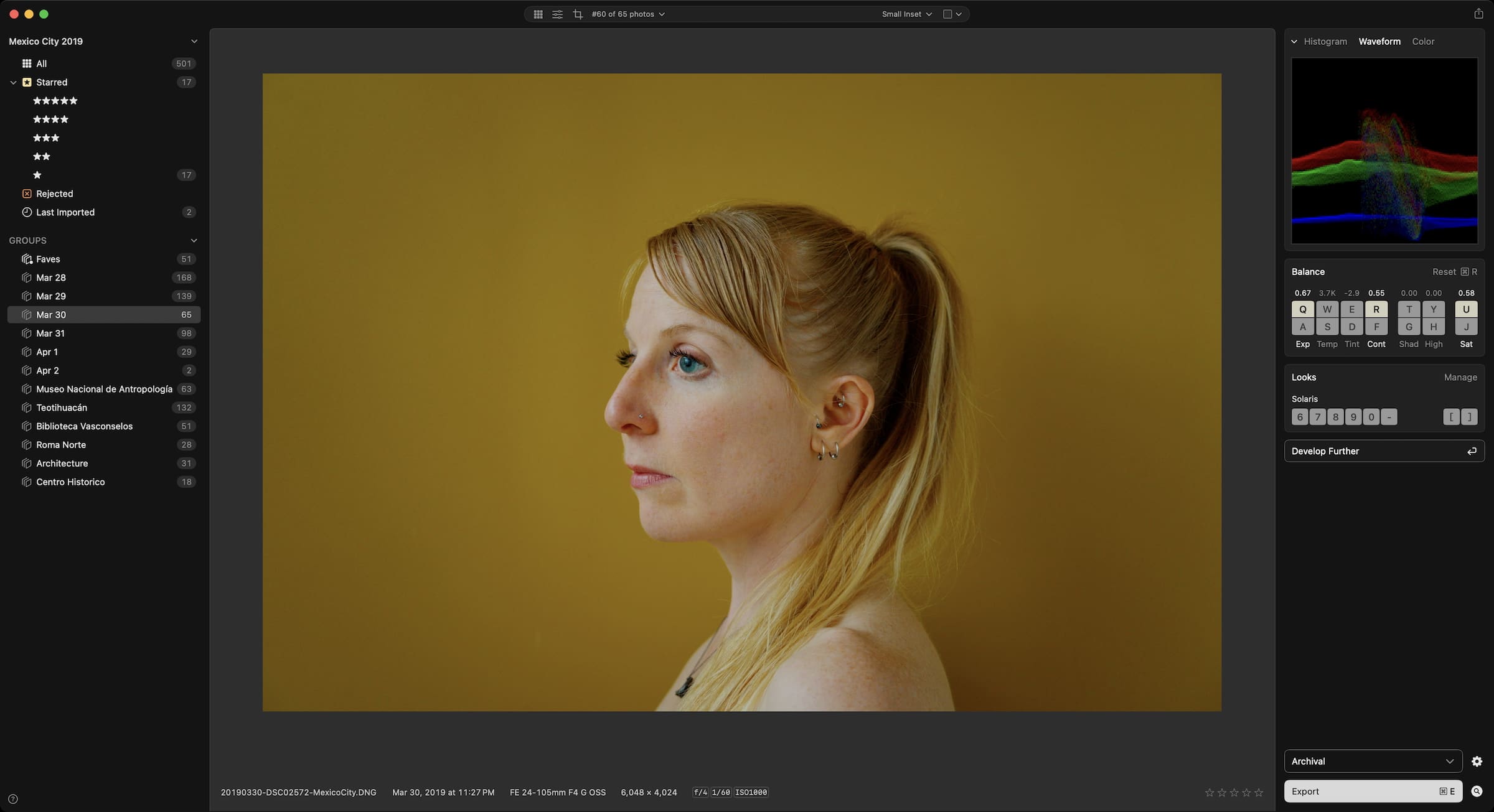Click the left bracket look key
1494x812 pixels.
1451,417
